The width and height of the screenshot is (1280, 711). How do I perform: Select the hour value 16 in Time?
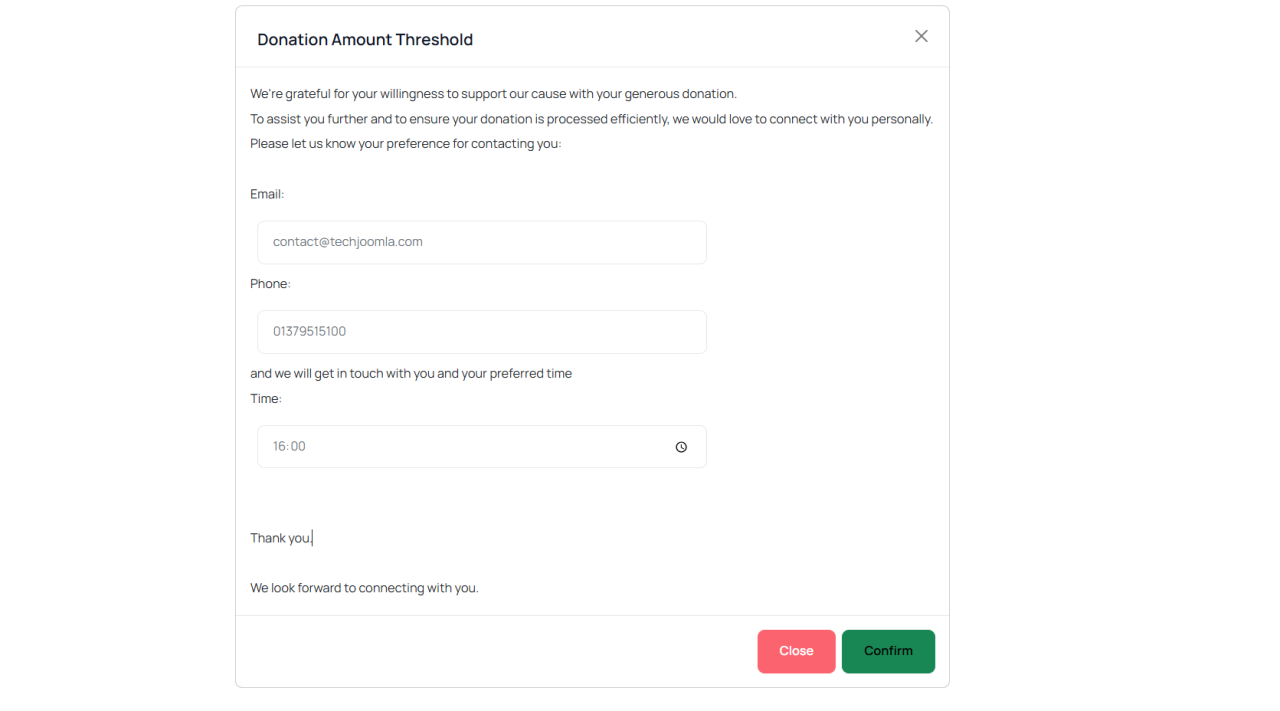click(x=279, y=447)
